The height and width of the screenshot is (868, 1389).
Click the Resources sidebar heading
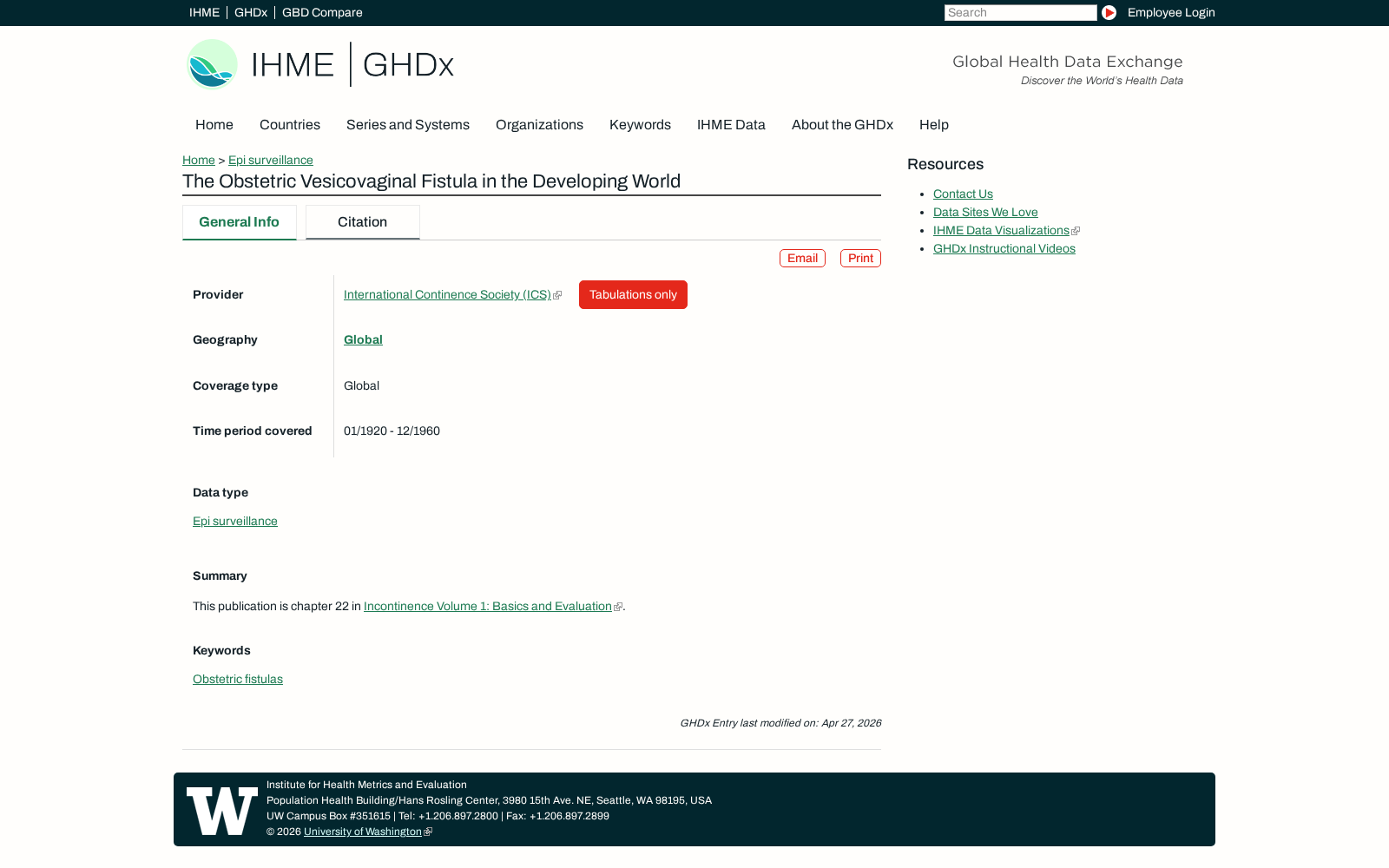click(x=945, y=165)
